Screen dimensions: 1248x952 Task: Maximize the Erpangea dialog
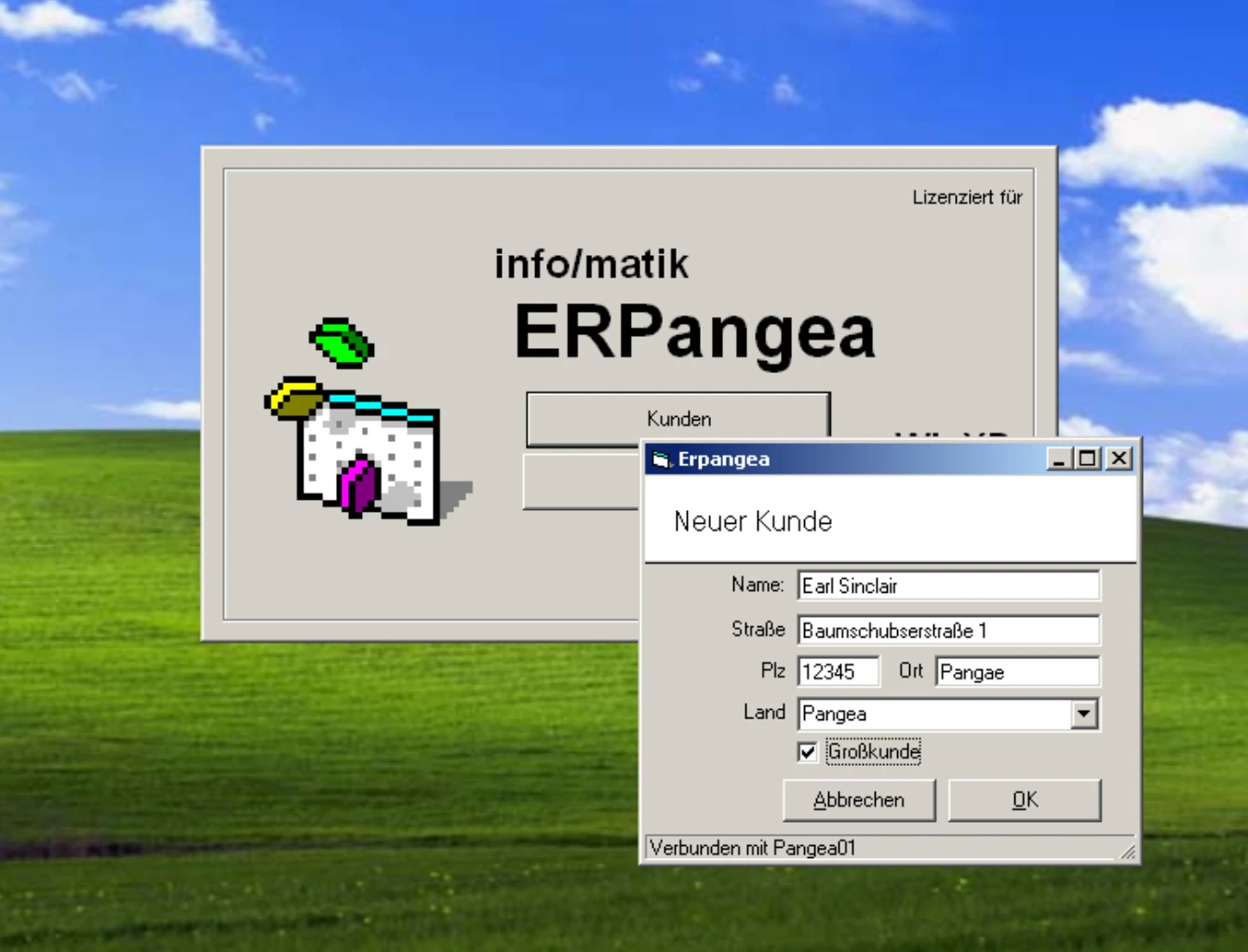pyautogui.click(x=1087, y=459)
